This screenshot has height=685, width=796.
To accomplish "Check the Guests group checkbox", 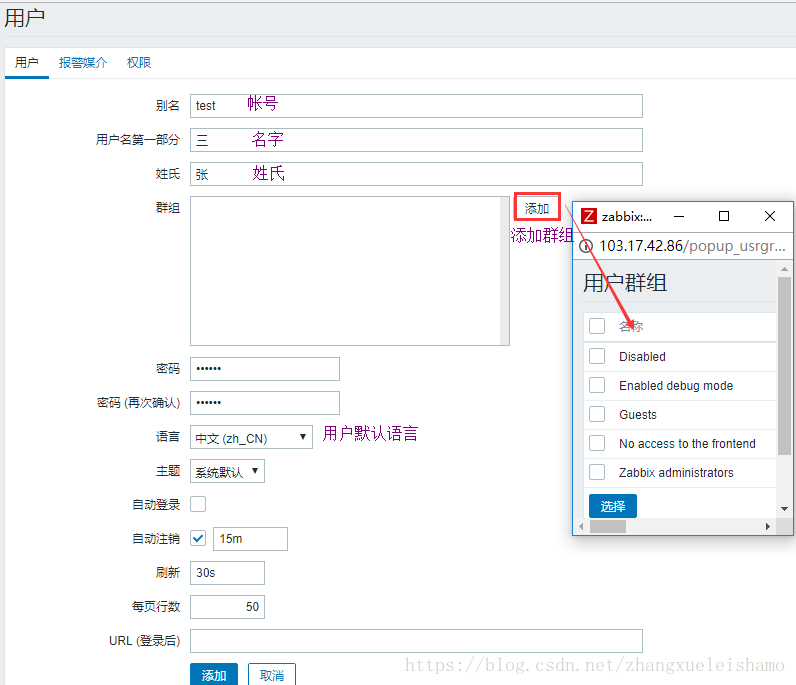I will click(x=597, y=414).
